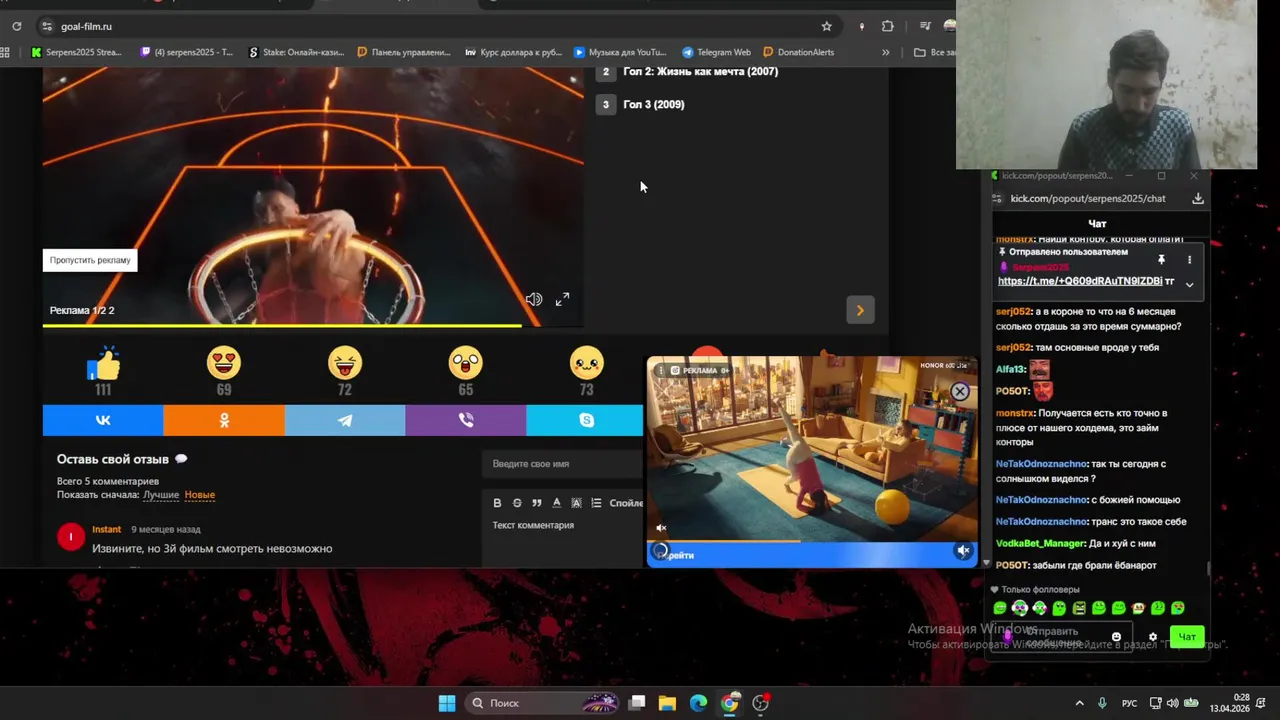Viewport: 1280px width, 720px height.
Task: Open site information icon in address bar
Action: (46, 26)
